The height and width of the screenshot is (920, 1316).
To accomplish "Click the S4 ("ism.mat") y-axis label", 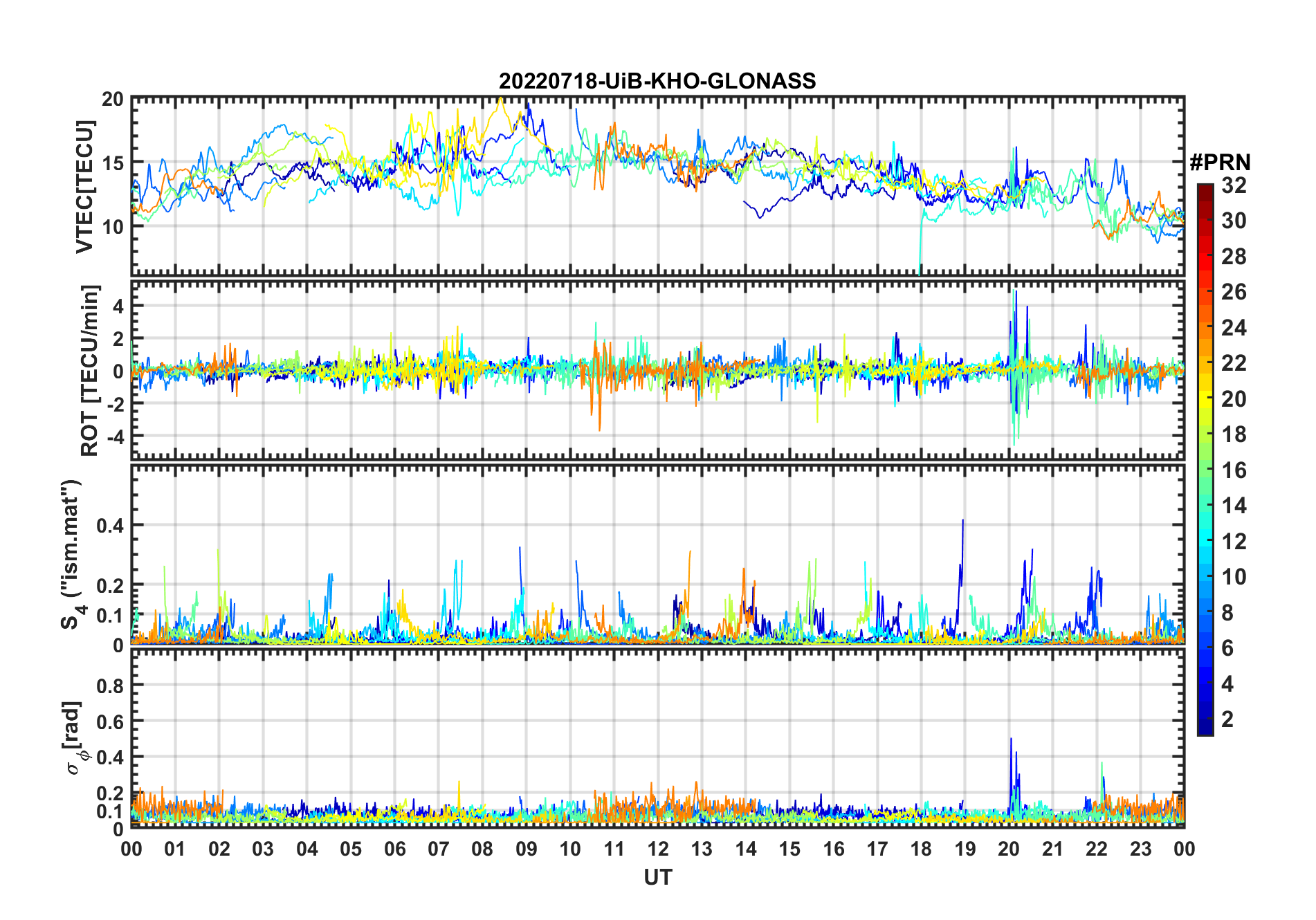I will coord(72,554).
